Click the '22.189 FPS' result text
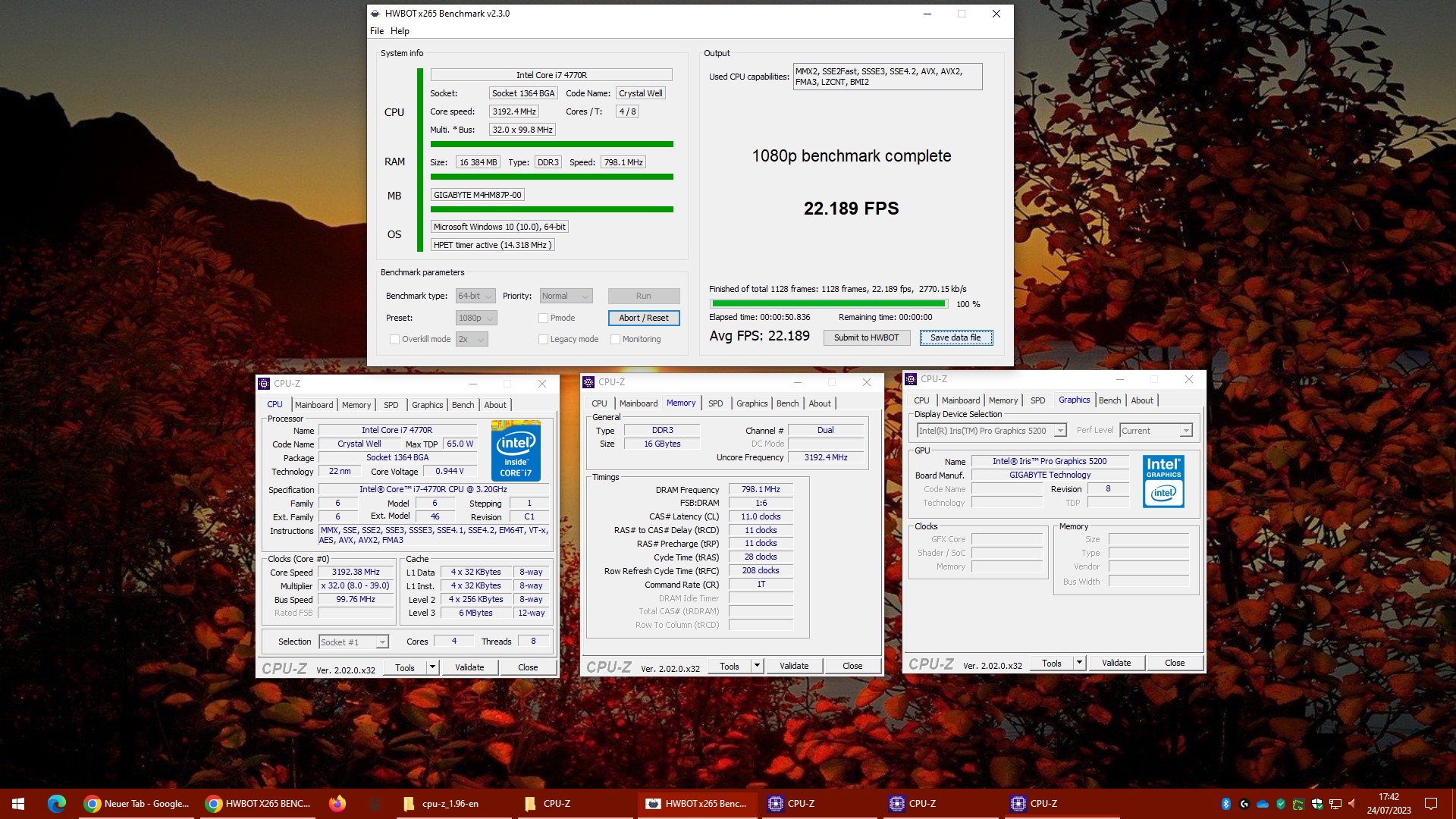This screenshot has height=819, width=1456. [x=851, y=209]
